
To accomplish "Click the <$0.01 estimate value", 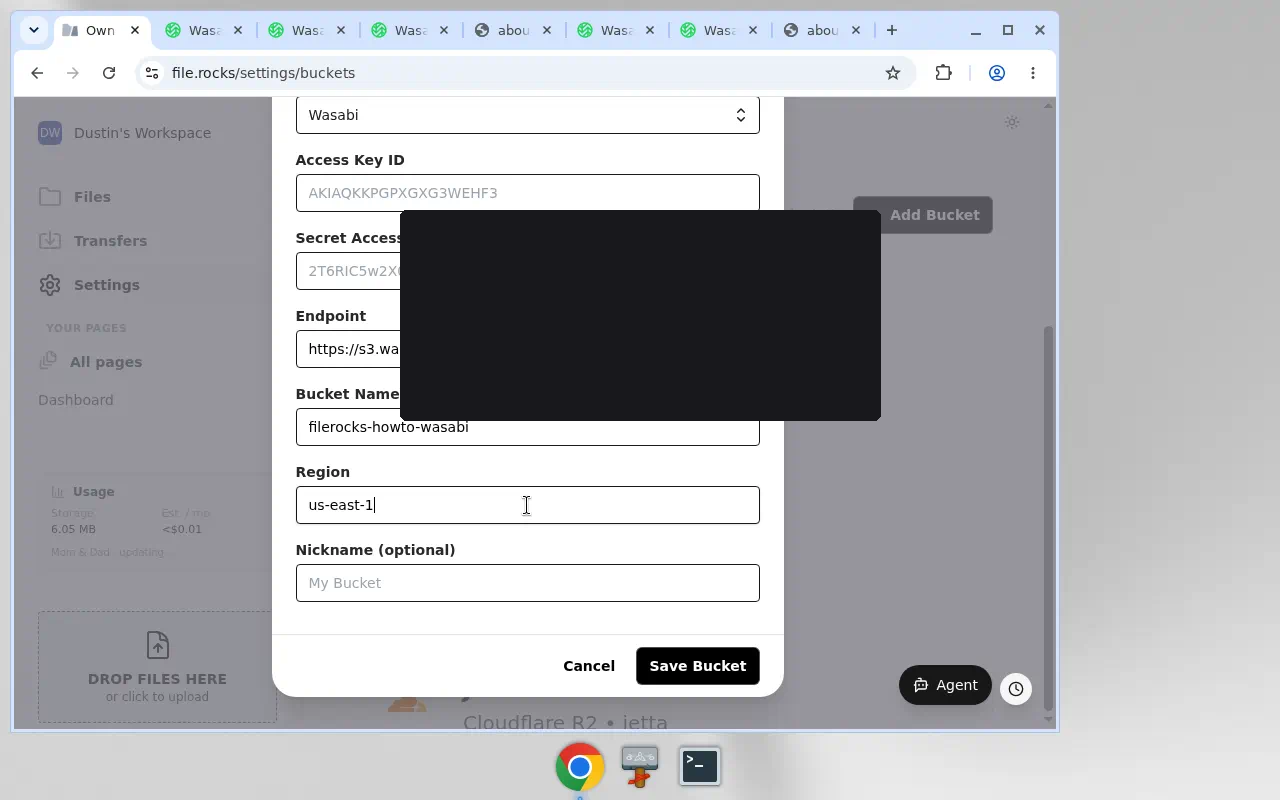I will [182, 529].
